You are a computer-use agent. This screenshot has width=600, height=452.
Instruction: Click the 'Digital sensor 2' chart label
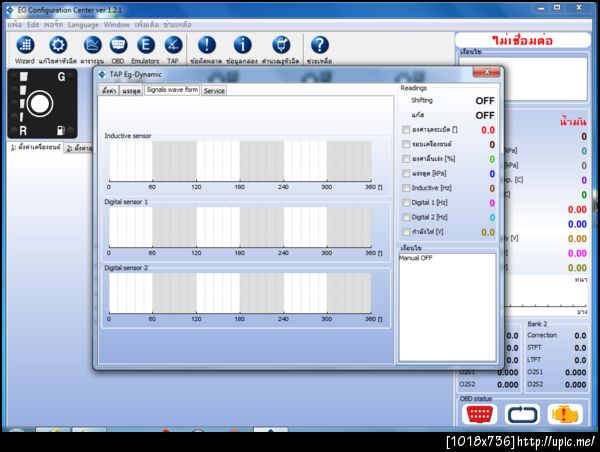(126, 268)
